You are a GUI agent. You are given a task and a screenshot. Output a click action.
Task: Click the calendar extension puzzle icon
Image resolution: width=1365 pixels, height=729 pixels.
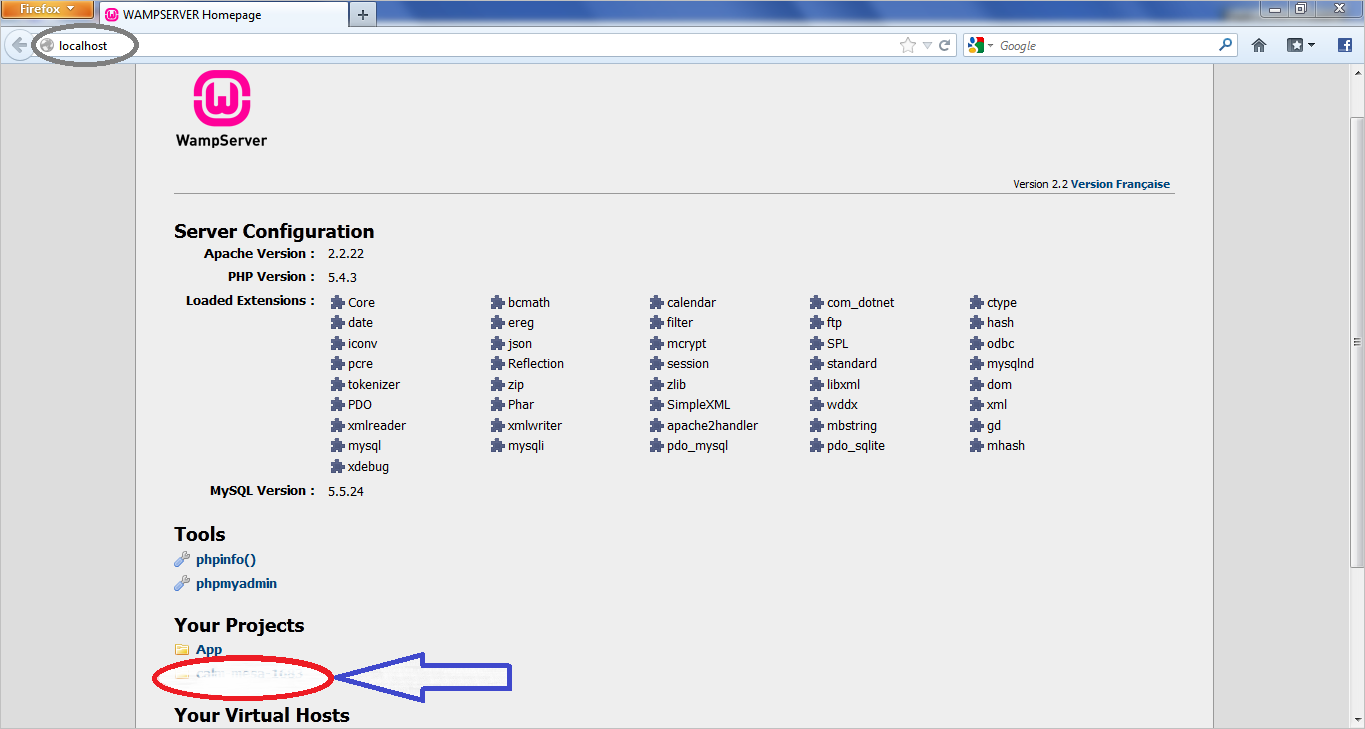click(x=657, y=302)
